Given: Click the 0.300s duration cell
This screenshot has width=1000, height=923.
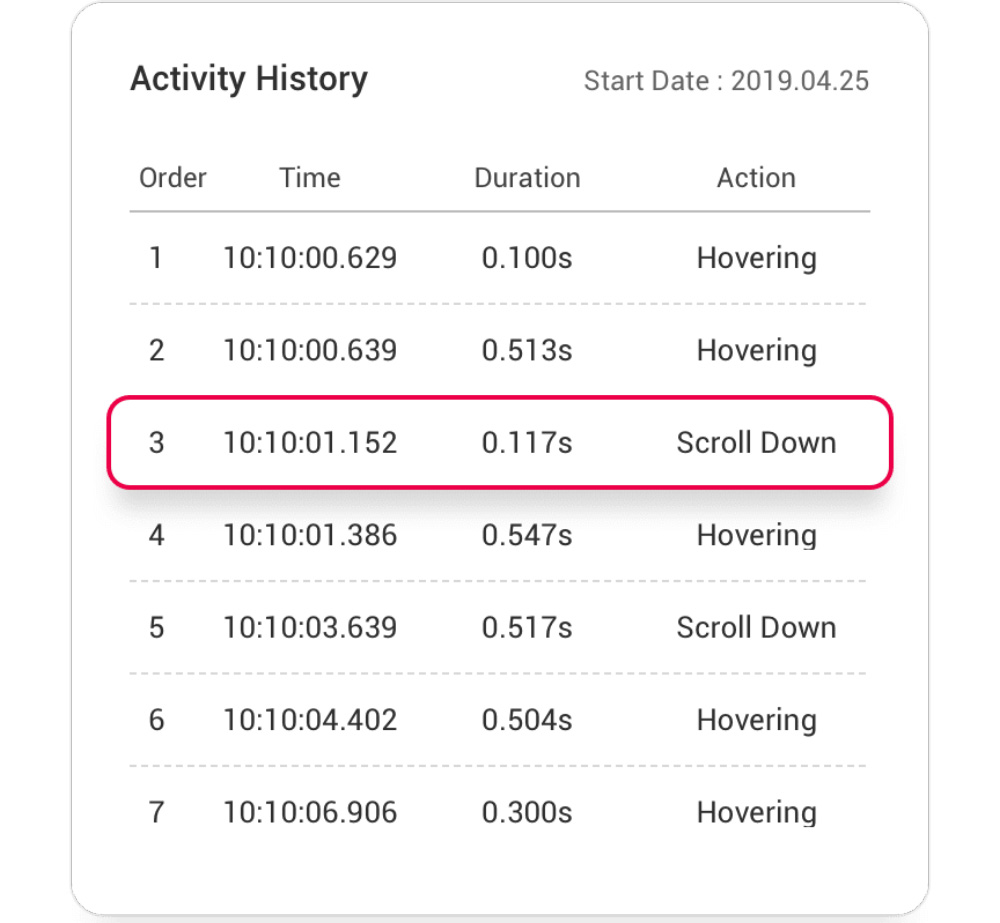Looking at the screenshot, I should click(x=527, y=811).
